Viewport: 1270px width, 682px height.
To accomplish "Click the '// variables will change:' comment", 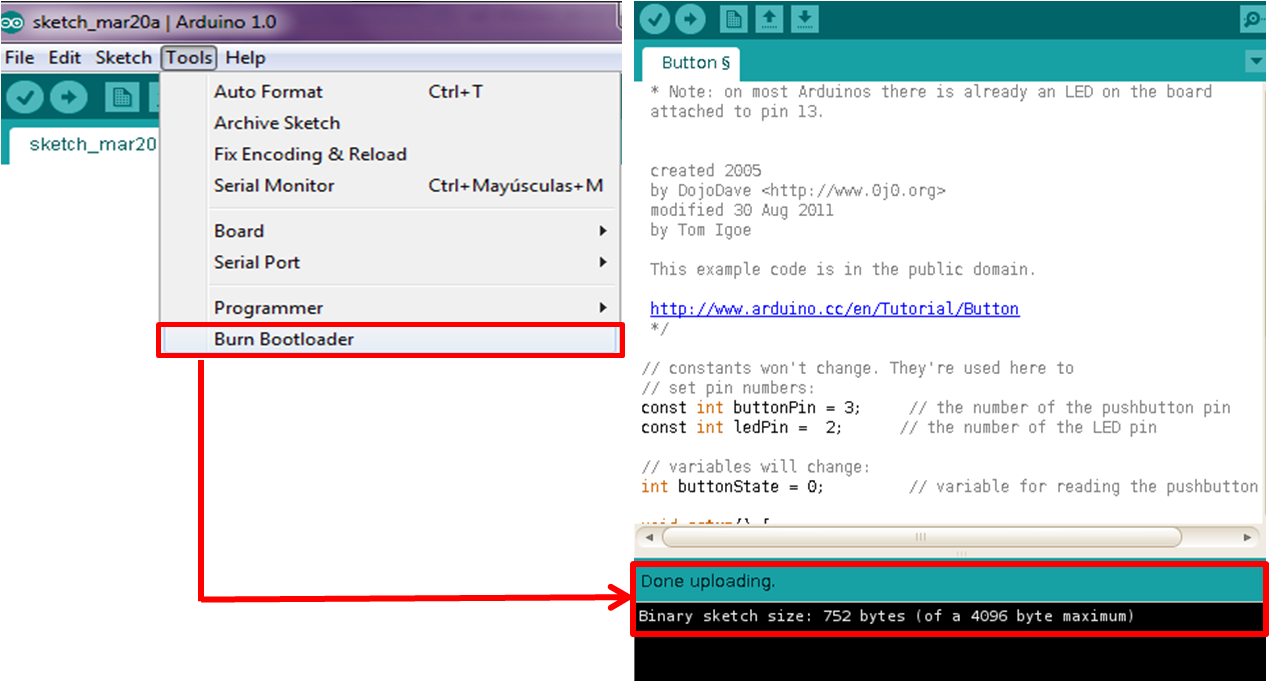I will (x=756, y=467).
